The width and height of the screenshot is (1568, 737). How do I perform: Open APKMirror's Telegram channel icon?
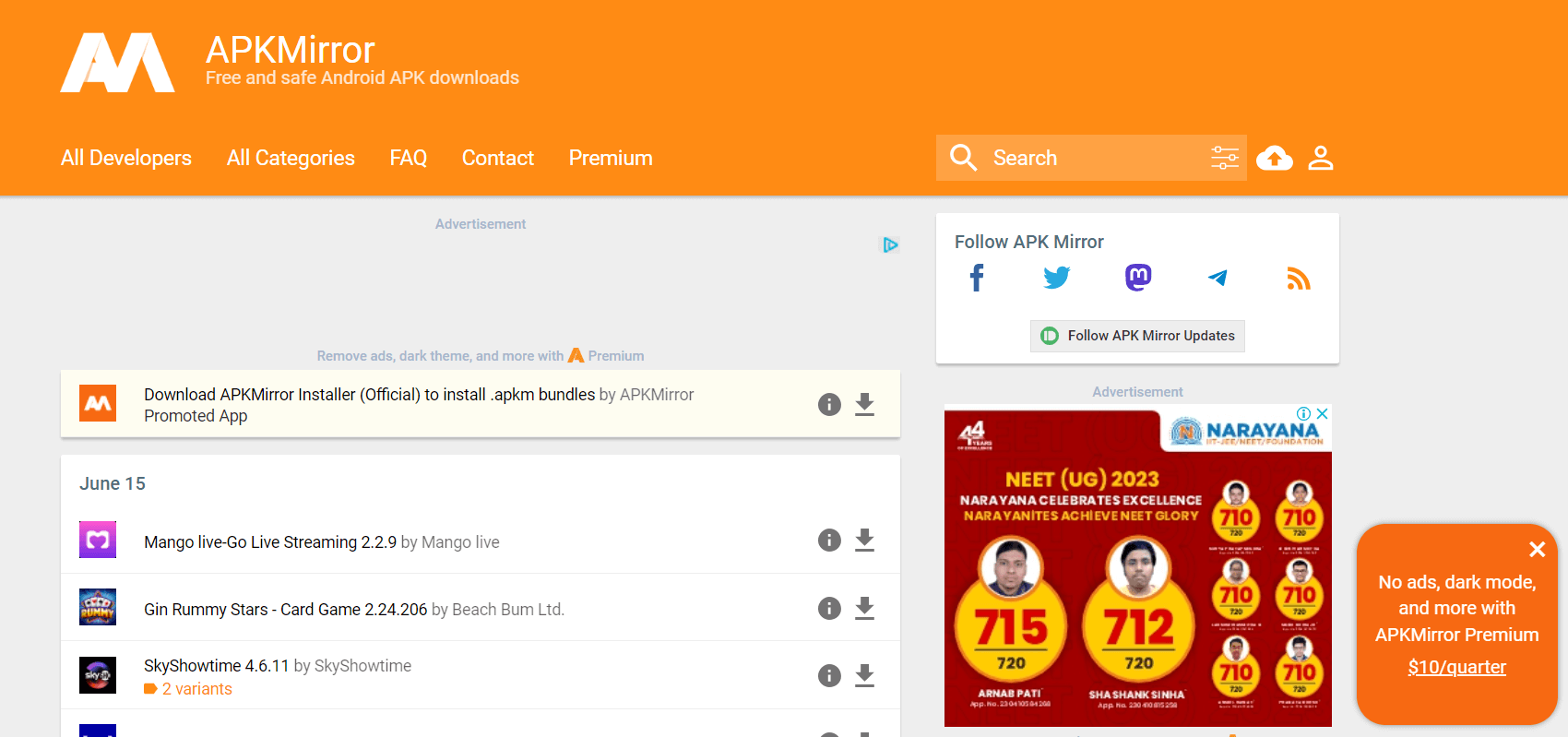click(x=1218, y=278)
